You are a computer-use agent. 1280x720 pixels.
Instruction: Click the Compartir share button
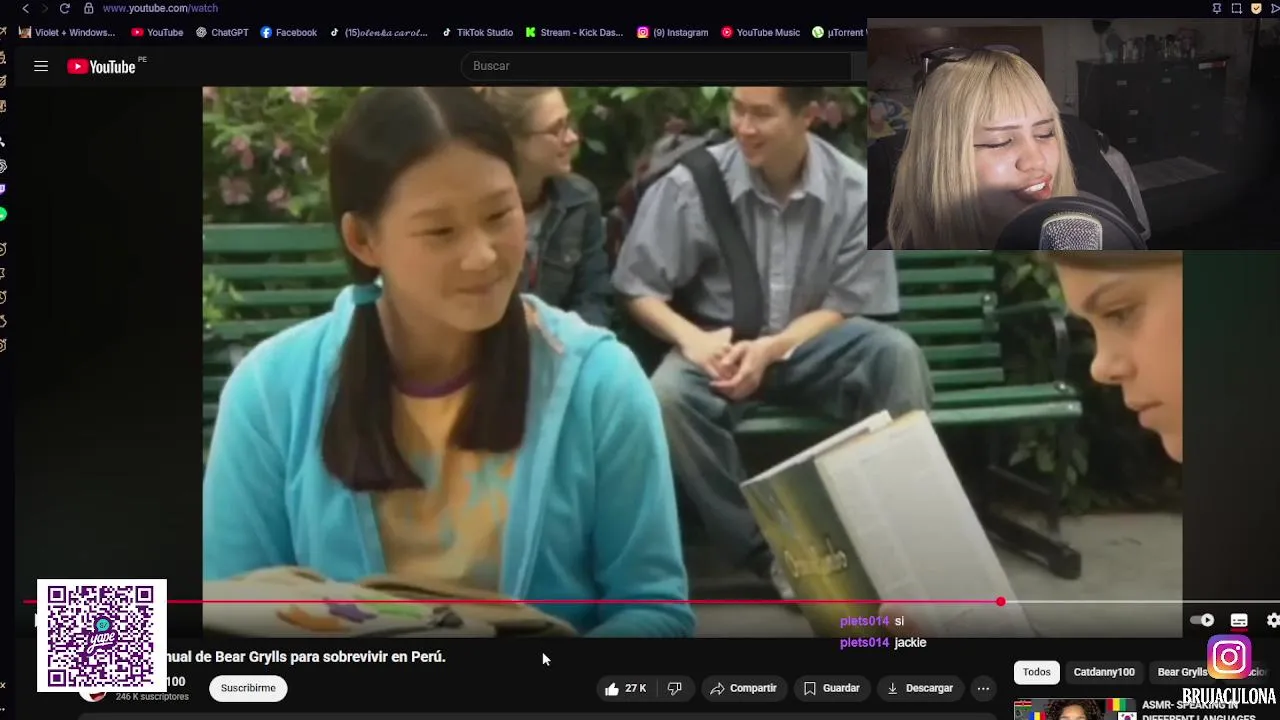pyautogui.click(x=743, y=688)
